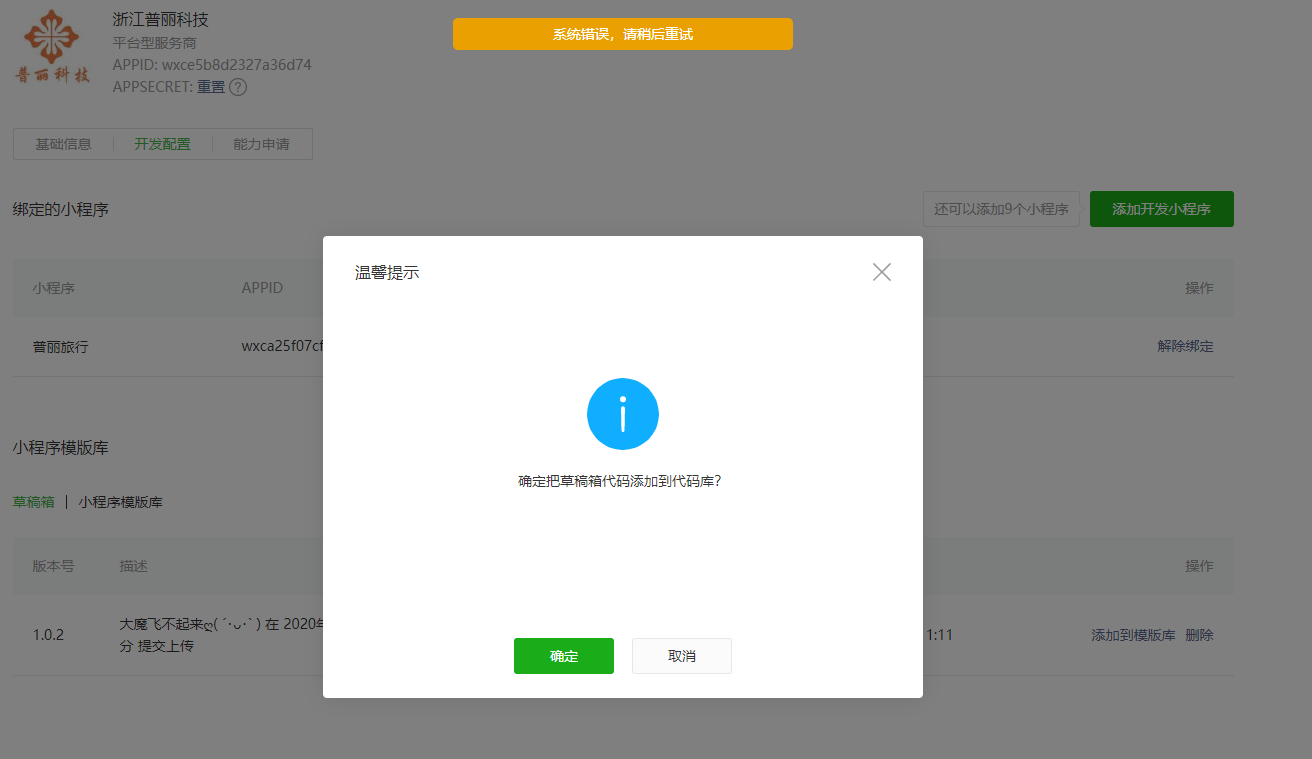
Task: Click the version number 1.0.2 entry
Action: pyautogui.click(x=49, y=634)
